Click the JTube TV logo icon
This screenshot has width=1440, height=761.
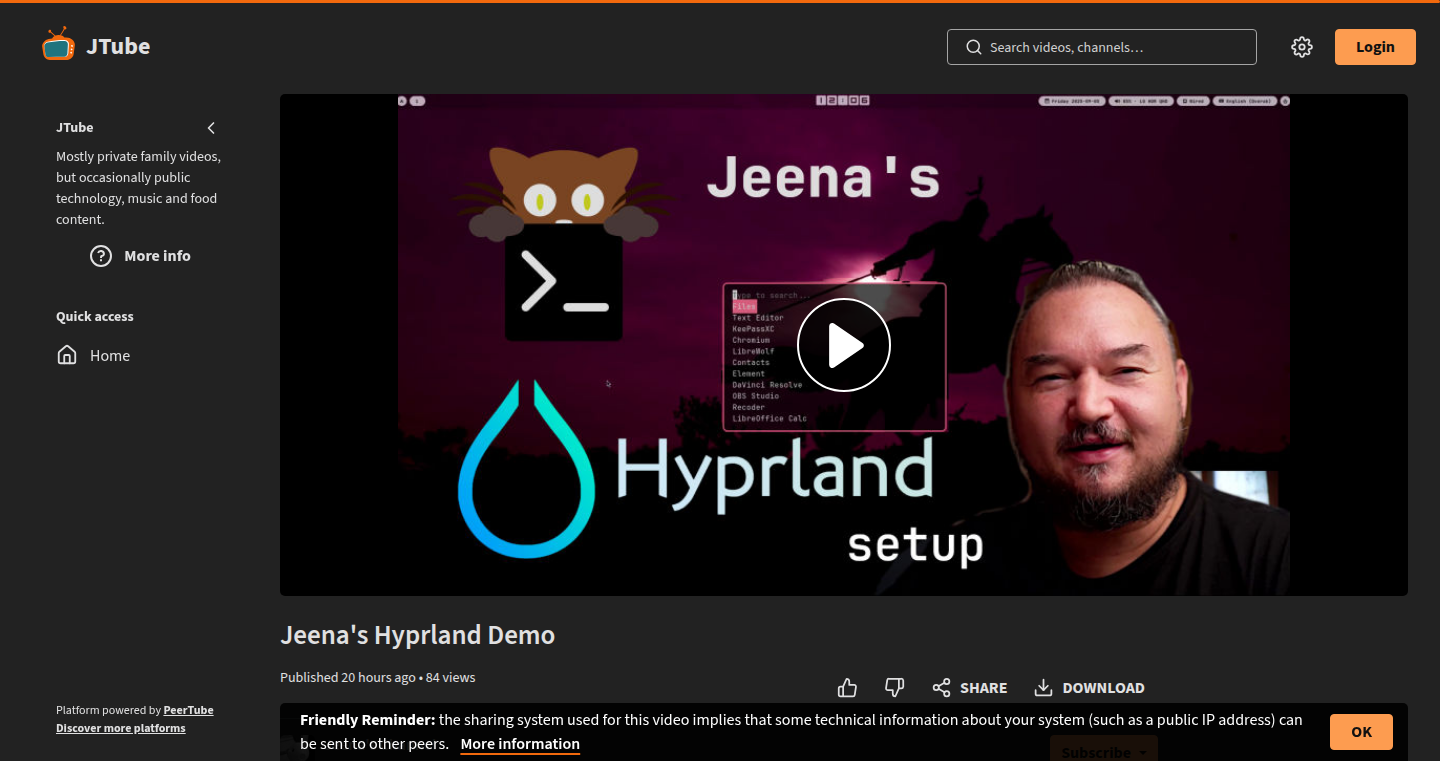pyautogui.click(x=58, y=44)
